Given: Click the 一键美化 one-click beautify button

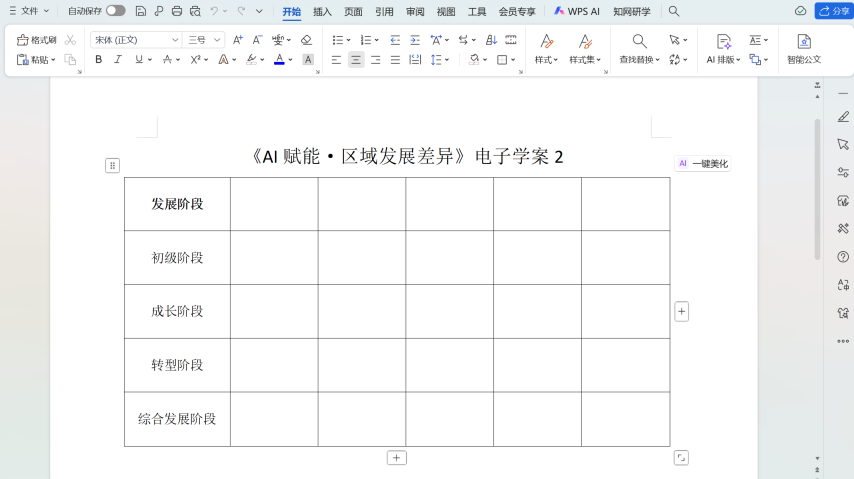Looking at the screenshot, I should (703, 164).
